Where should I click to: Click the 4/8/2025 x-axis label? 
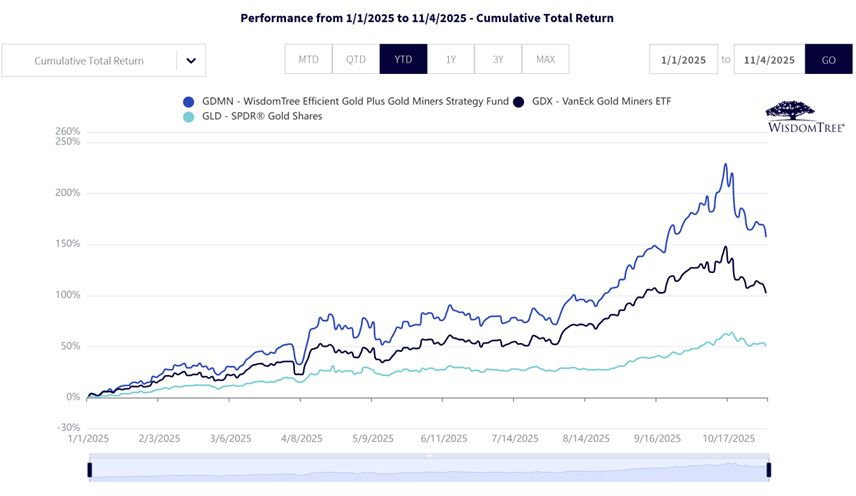click(x=301, y=439)
